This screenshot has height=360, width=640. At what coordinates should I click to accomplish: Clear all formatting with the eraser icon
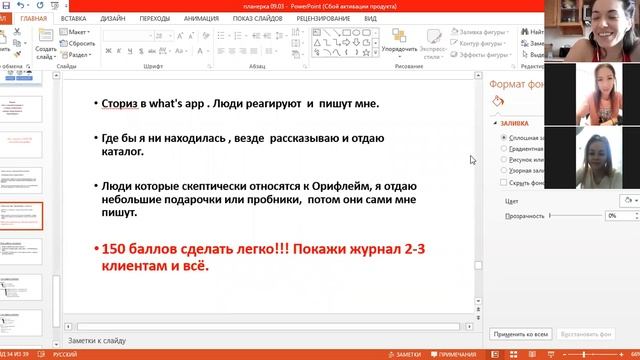[206, 36]
